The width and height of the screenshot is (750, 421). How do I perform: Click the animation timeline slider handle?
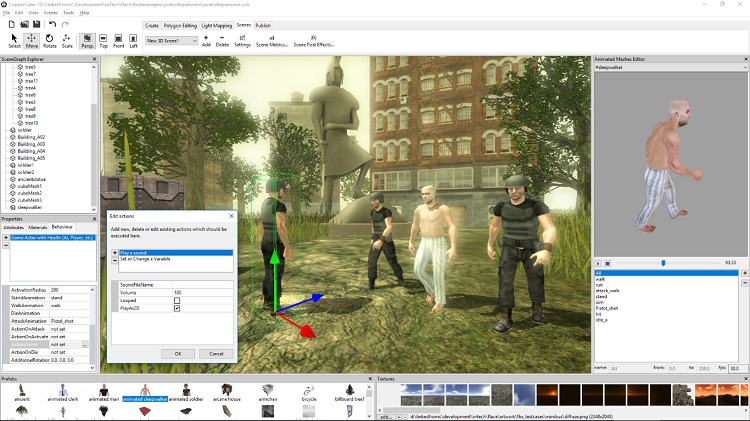[663, 263]
